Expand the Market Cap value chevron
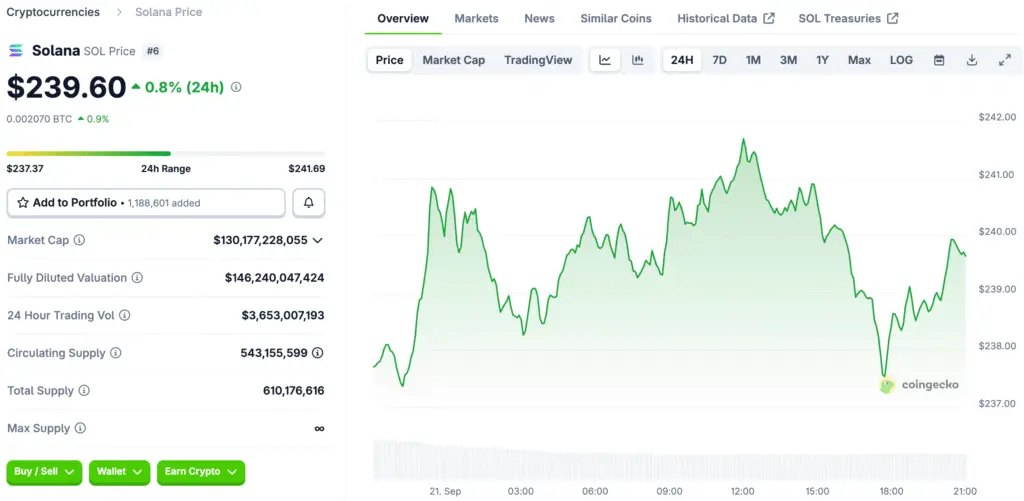Image resolution: width=1024 pixels, height=501 pixels. [317, 240]
